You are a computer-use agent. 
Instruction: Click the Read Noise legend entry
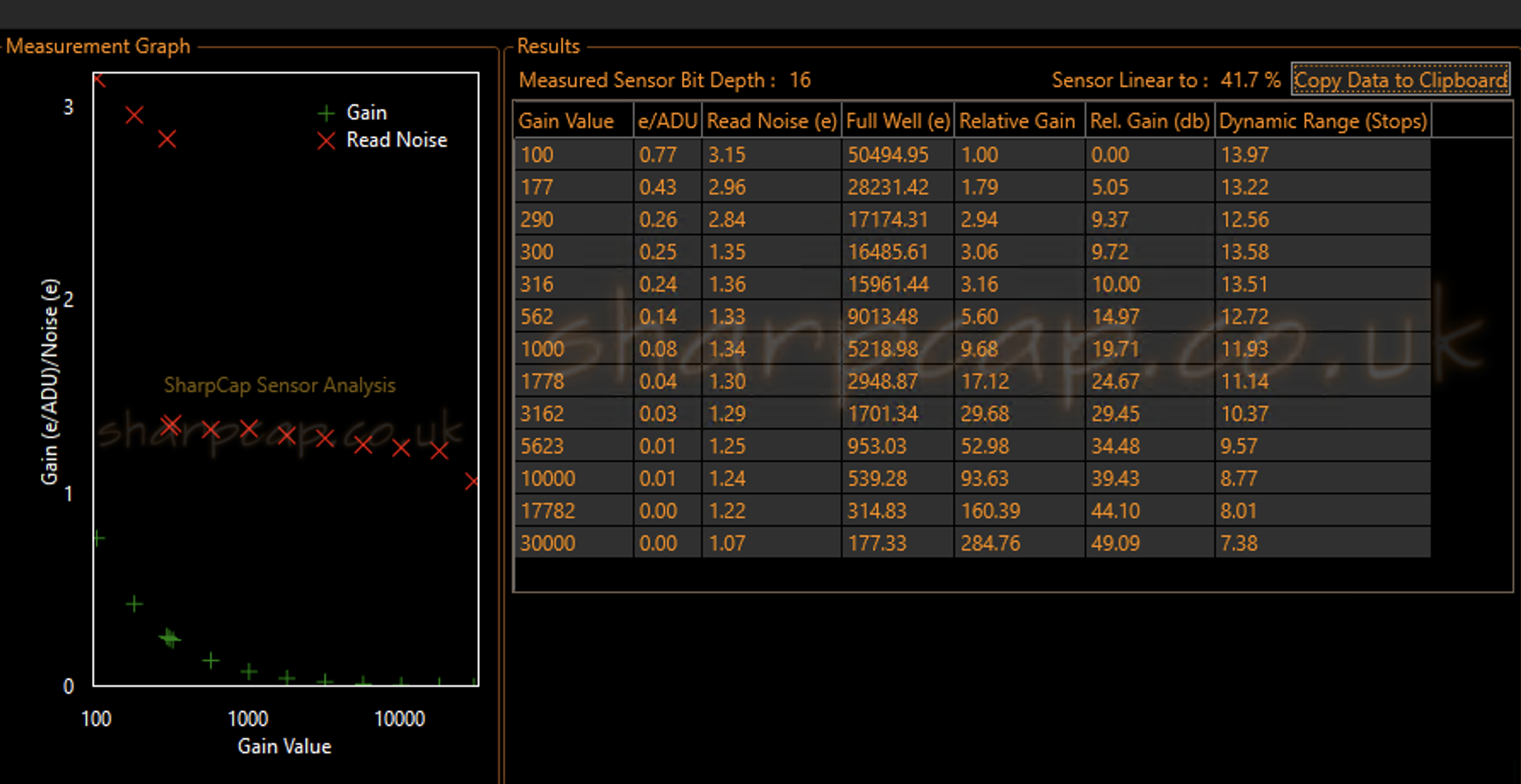tap(382, 140)
